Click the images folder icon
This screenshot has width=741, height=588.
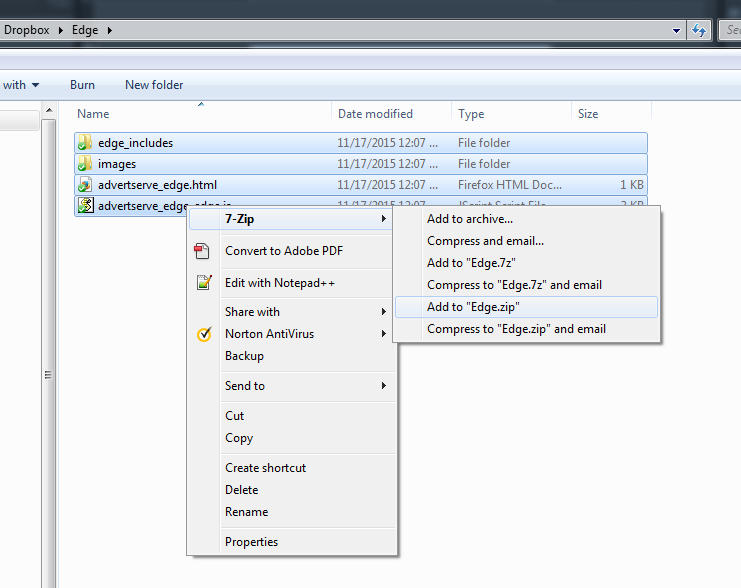click(x=85, y=164)
